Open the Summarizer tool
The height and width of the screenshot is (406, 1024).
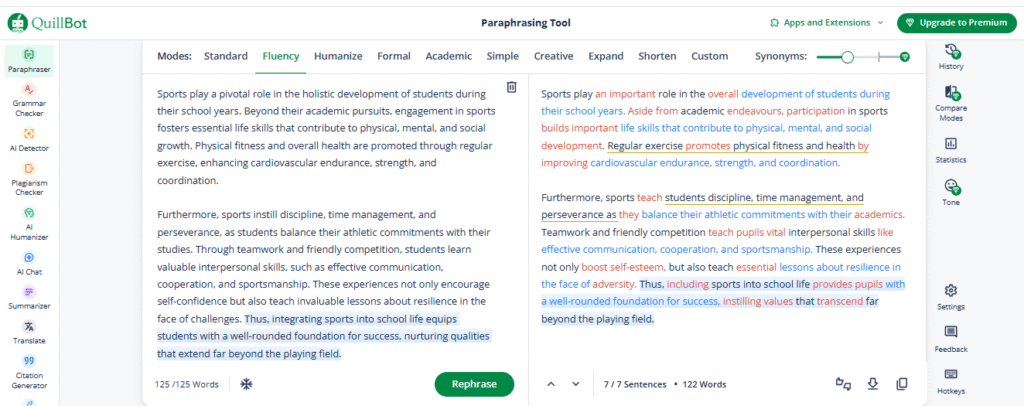[29, 297]
